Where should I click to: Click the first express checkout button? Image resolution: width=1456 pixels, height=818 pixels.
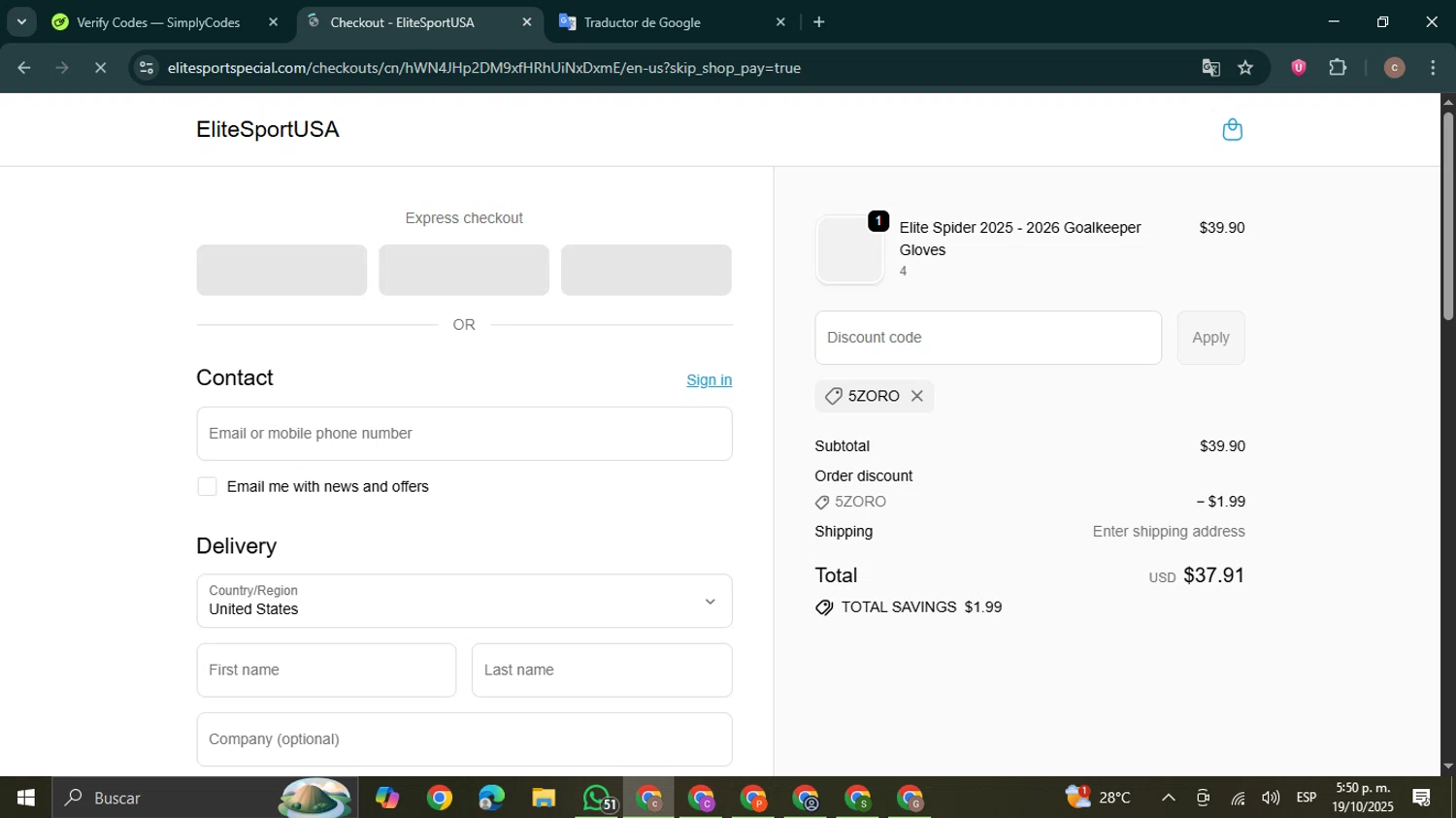pos(281,270)
